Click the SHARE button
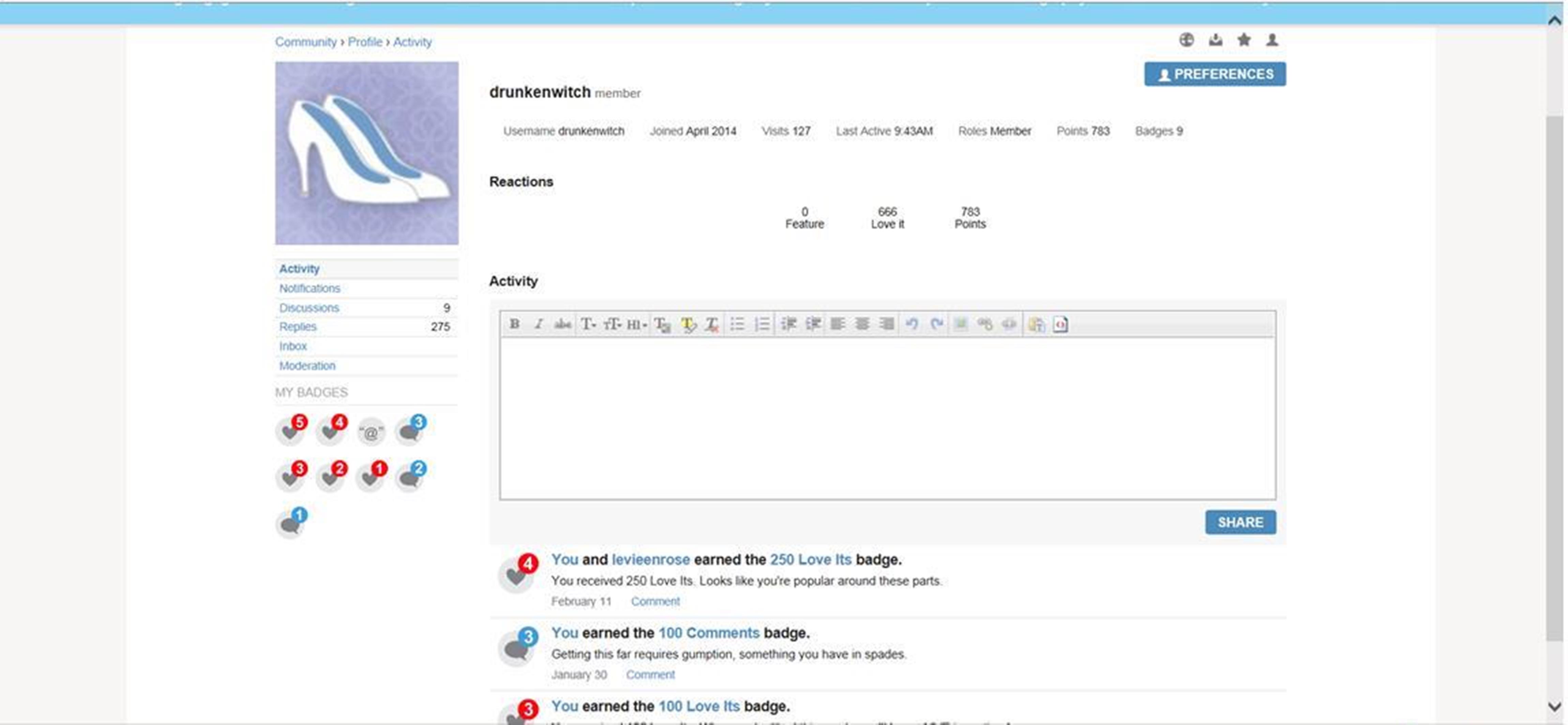The image size is (1568, 725). 1240,523
